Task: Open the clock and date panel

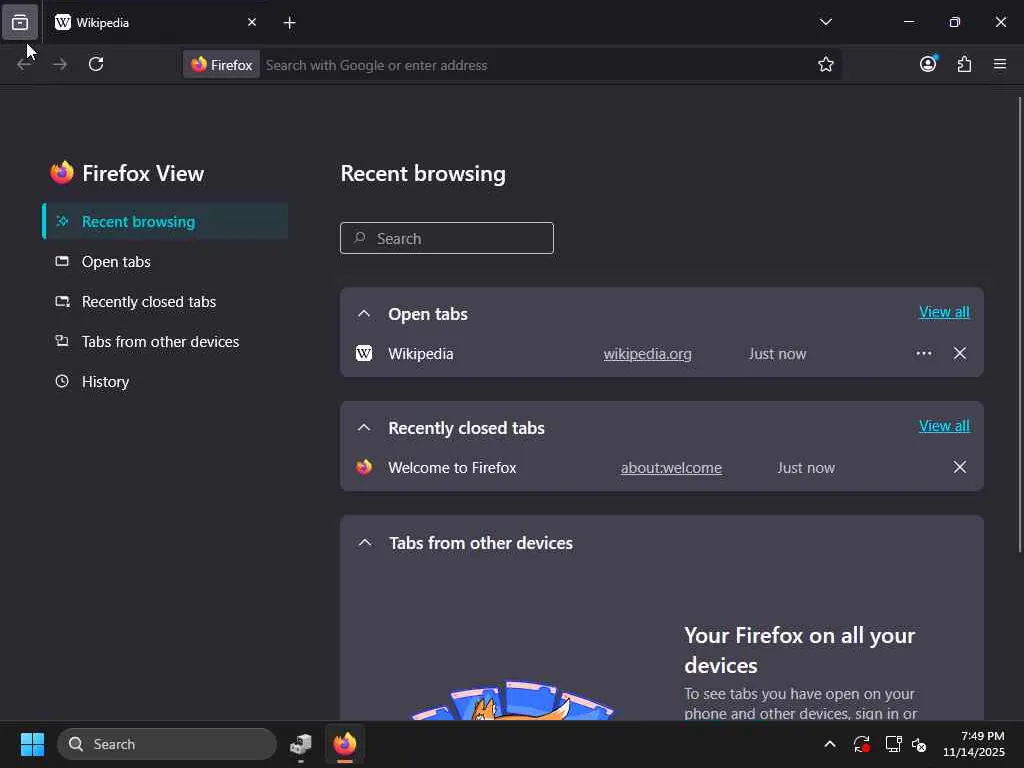Action: [974, 744]
